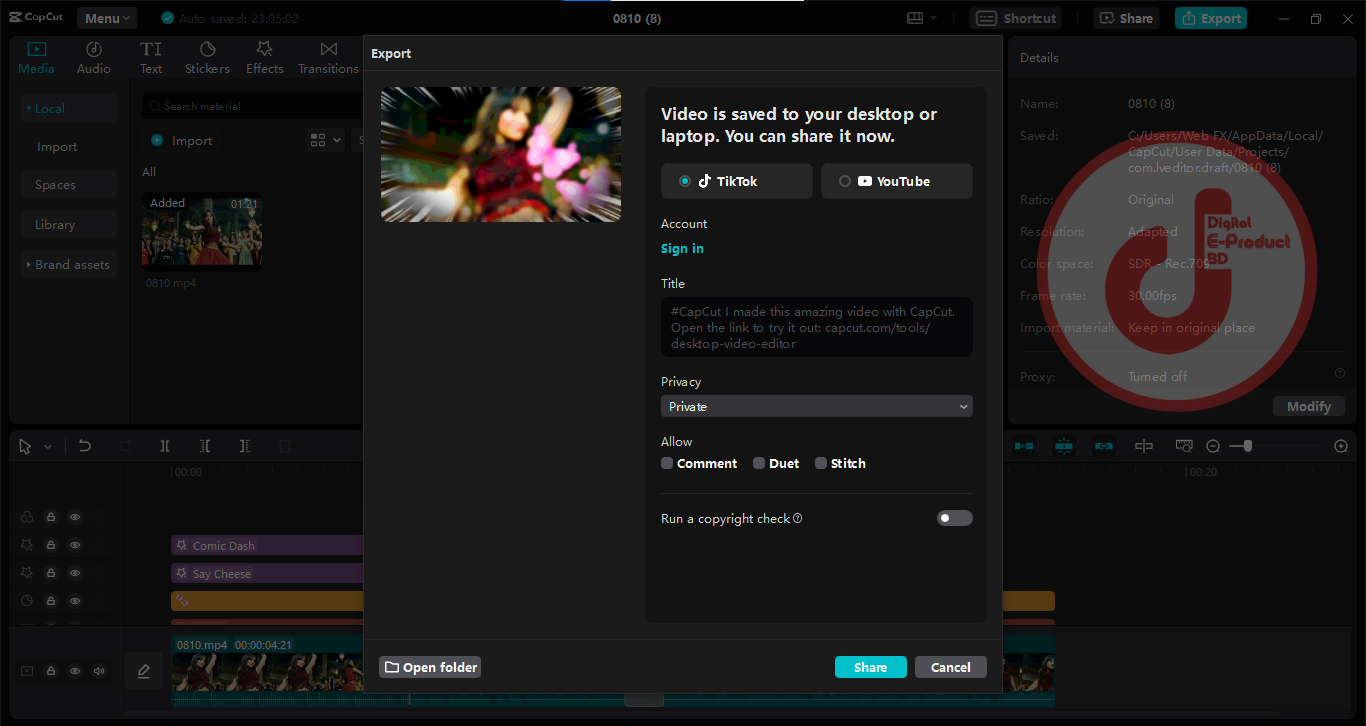This screenshot has width=1366, height=726.
Task: Toggle Run a copyright check switch
Action: tap(955, 518)
